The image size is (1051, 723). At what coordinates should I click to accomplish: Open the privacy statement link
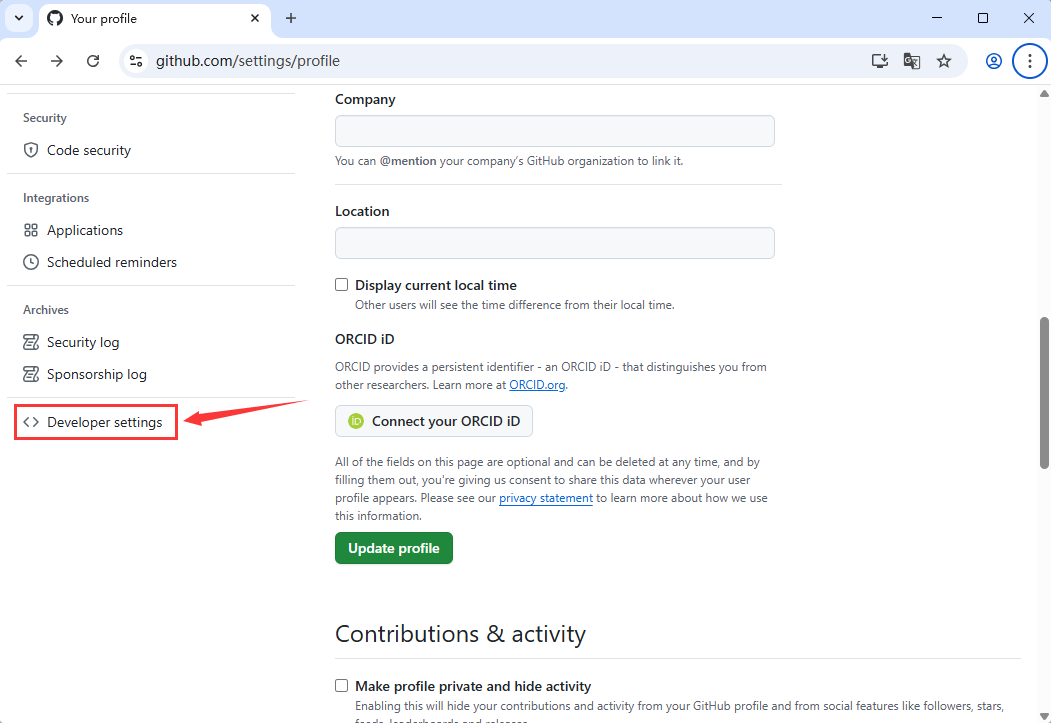[x=546, y=498]
